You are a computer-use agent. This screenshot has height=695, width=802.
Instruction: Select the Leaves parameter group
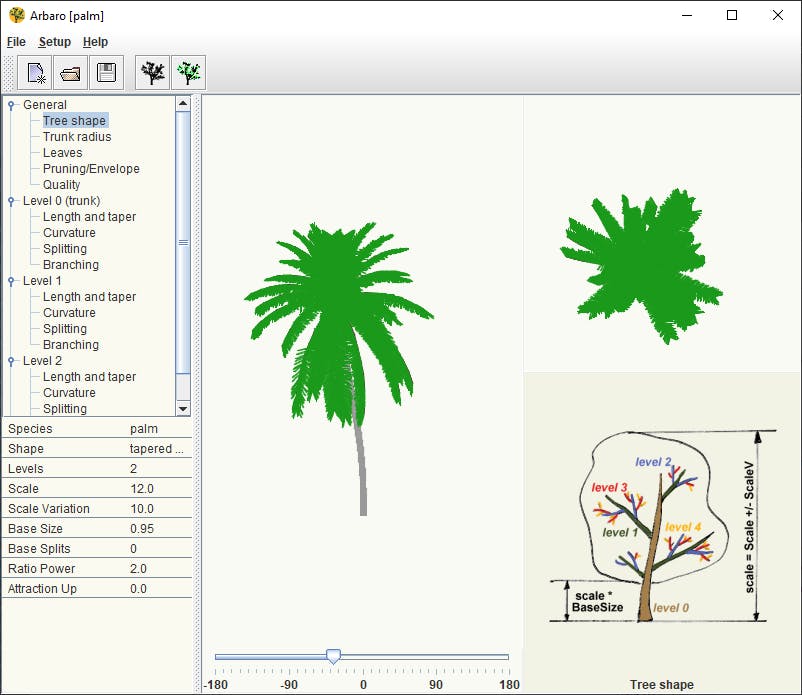pos(63,153)
